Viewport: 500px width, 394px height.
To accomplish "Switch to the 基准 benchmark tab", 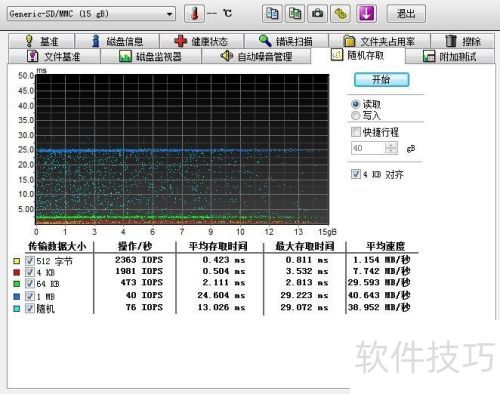I will [42, 41].
